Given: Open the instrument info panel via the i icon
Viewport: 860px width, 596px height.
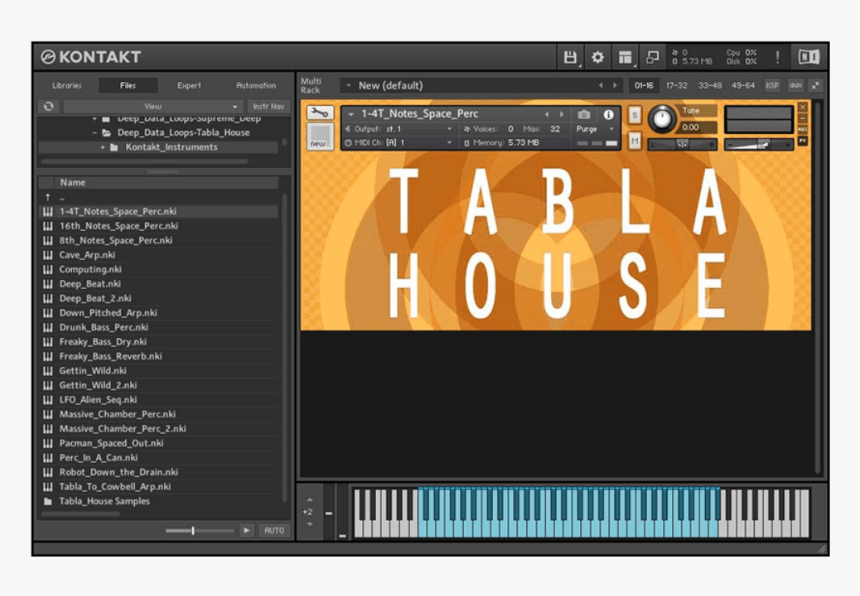Looking at the screenshot, I should tap(609, 113).
